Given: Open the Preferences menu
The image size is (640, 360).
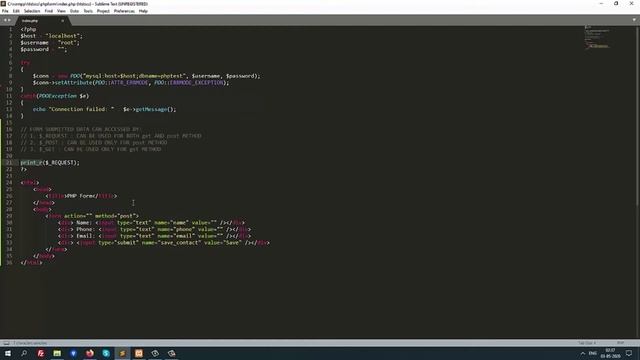Looking at the screenshot, I should point(124,11).
